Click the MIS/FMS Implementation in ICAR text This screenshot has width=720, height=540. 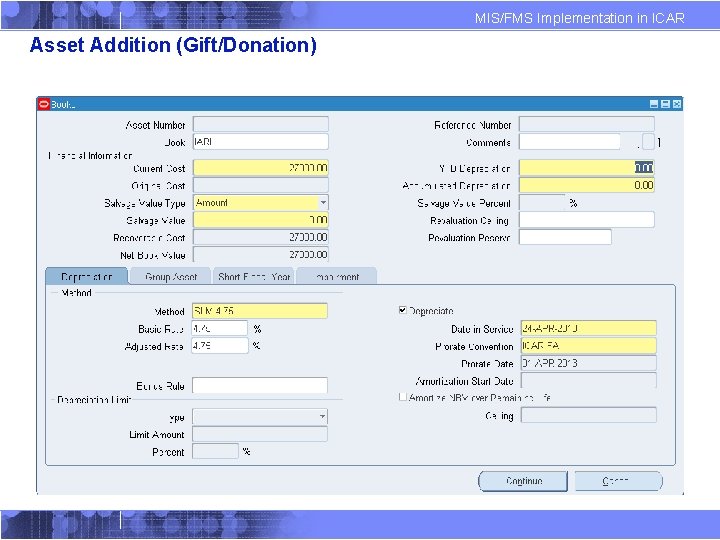[x=579, y=18]
